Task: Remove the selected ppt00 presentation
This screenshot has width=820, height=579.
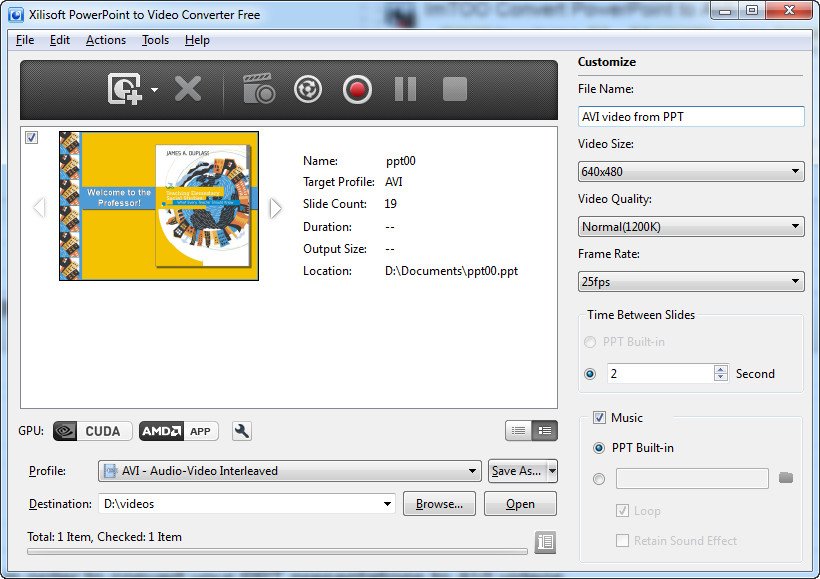Action: point(188,89)
